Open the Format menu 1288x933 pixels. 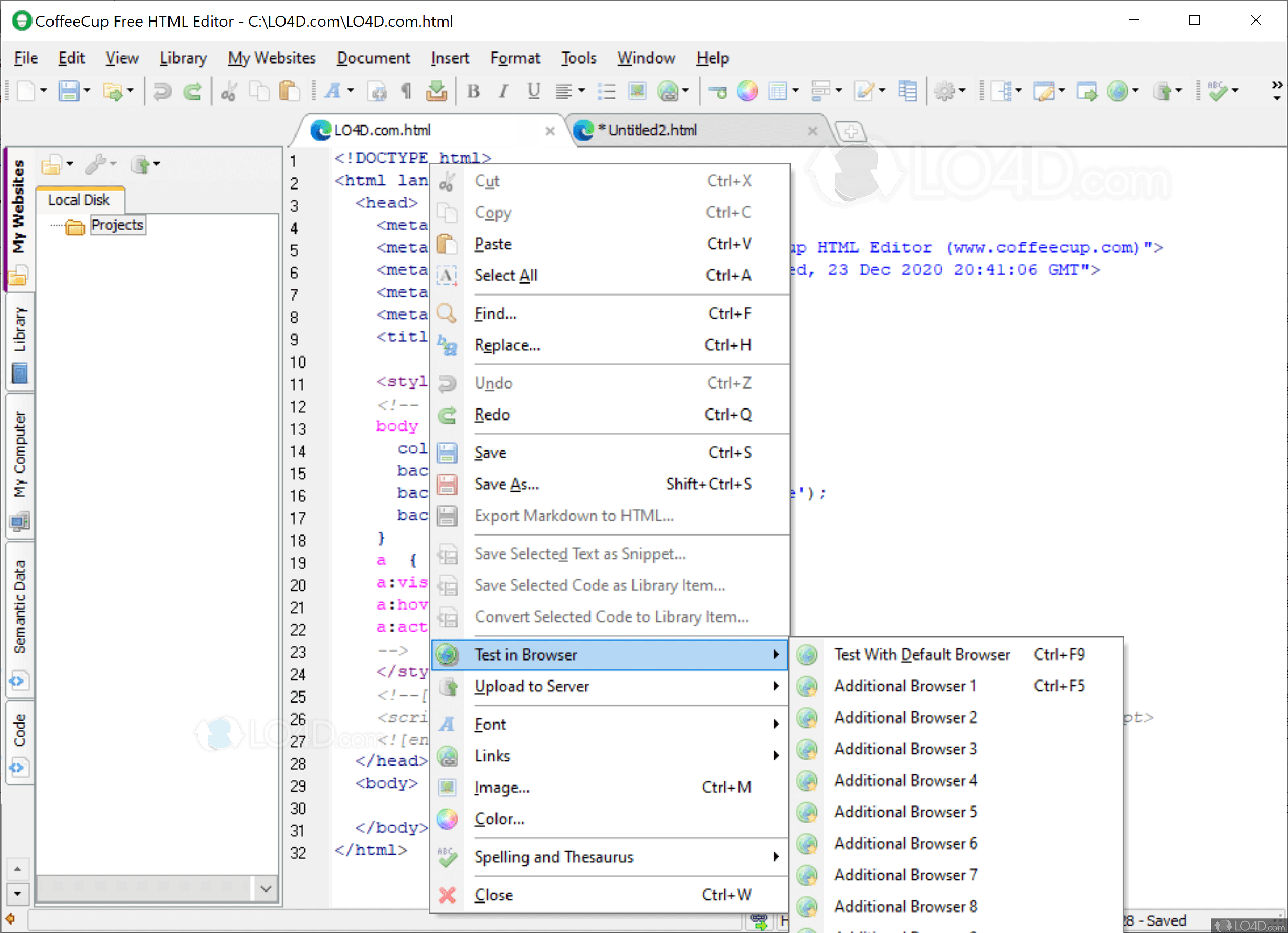(515, 58)
